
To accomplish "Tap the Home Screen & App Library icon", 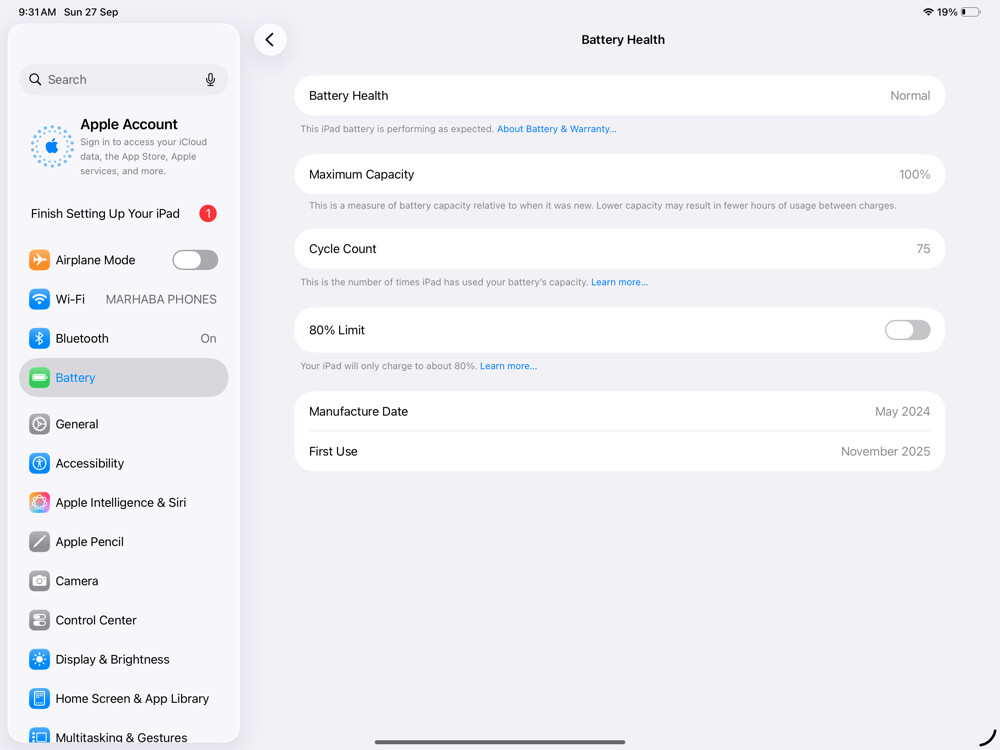I will click(39, 698).
